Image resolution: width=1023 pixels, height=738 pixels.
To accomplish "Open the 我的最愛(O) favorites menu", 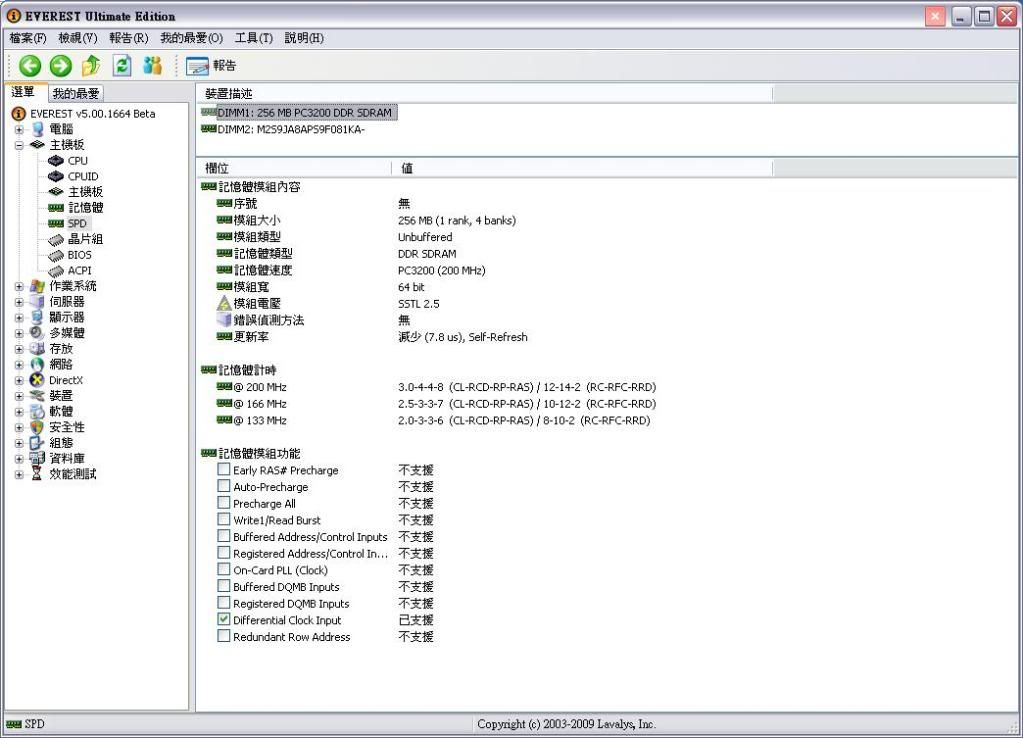I will (x=191, y=38).
